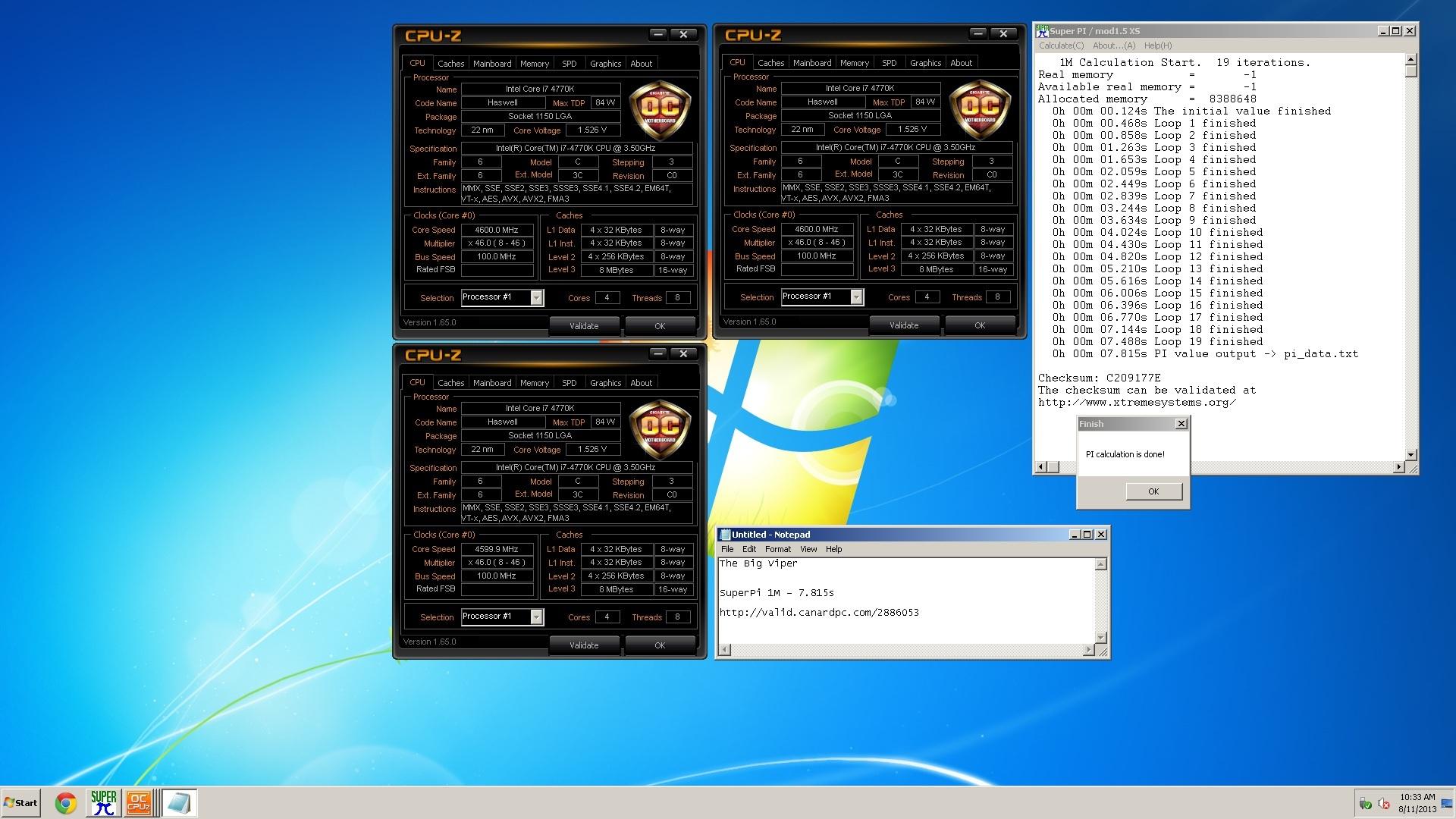Open Notepad File menu
Viewport: 1456px width, 819px height.
[x=727, y=549]
